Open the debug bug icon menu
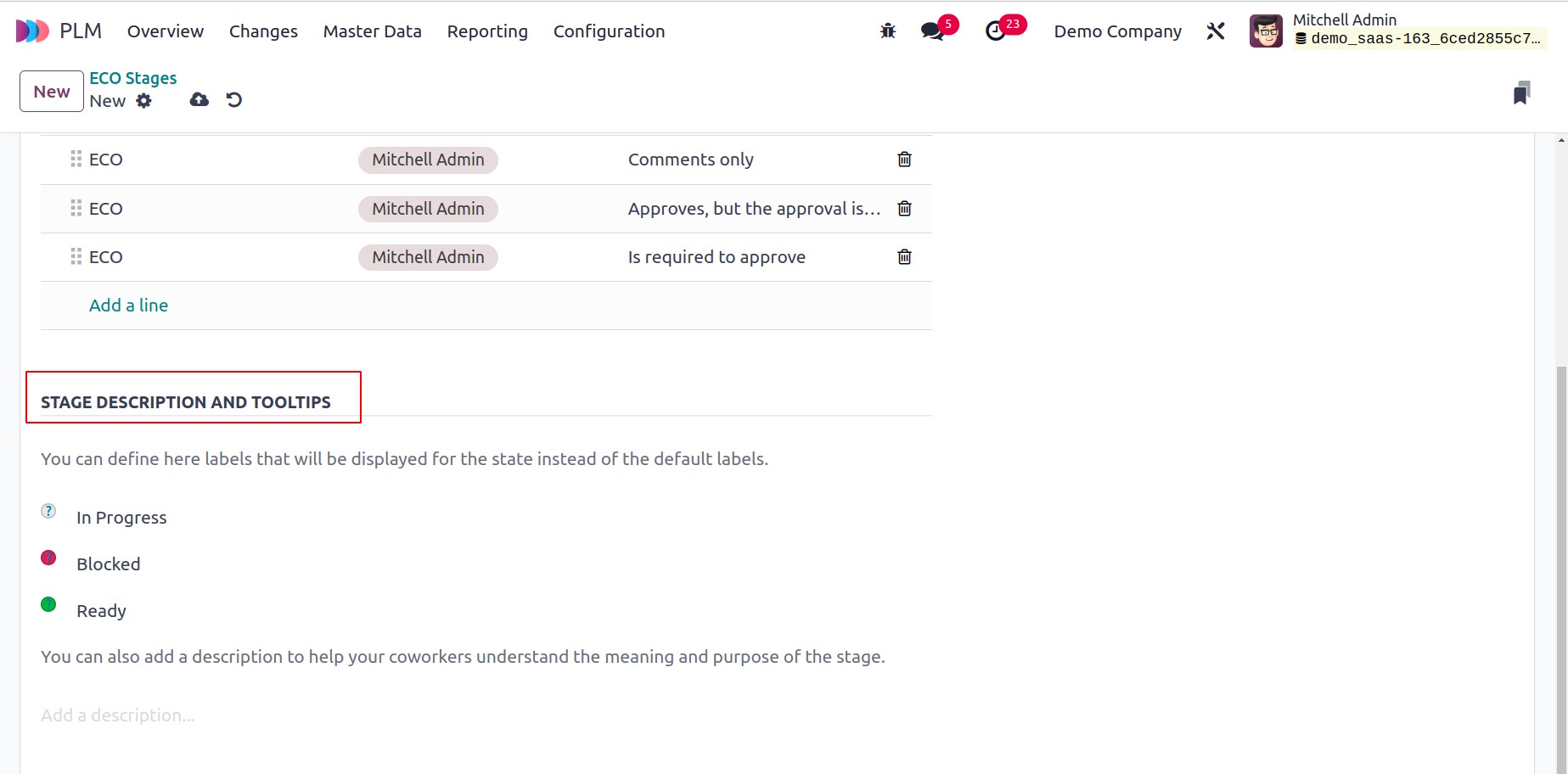Screen dimensions: 1568x774 pyautogui.click(x=888, y=31)
